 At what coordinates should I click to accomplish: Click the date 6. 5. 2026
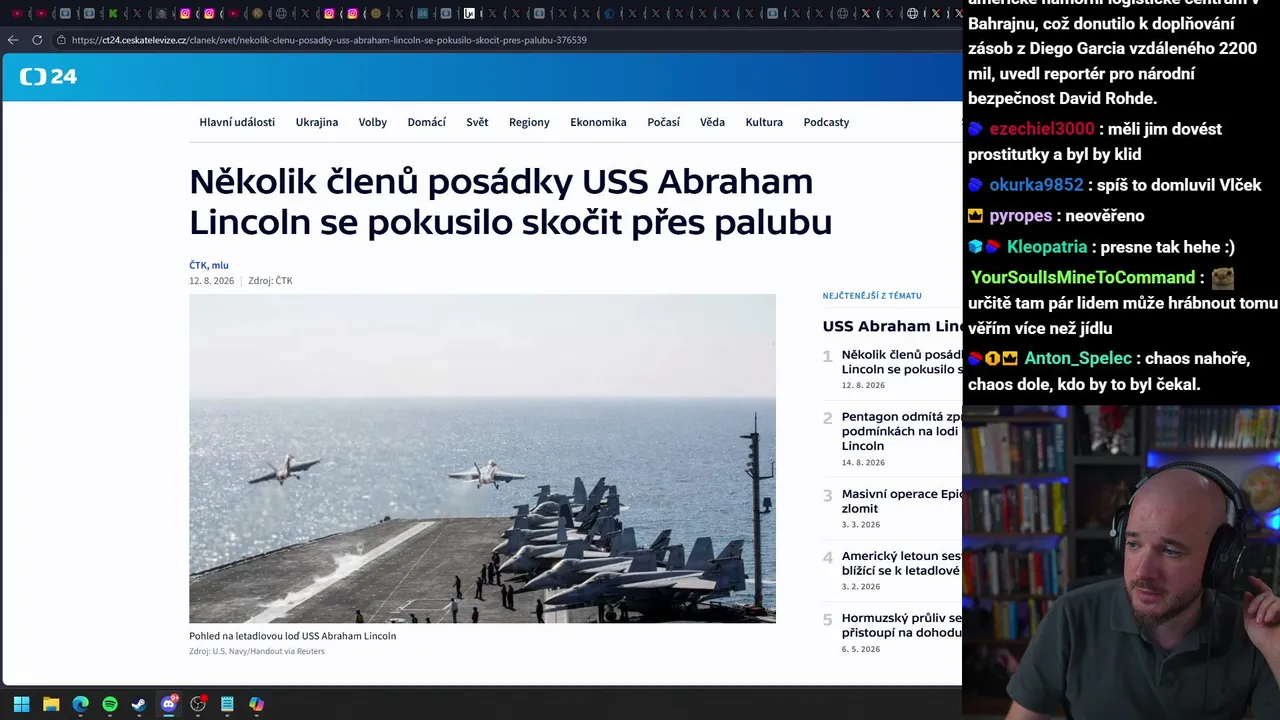(861, 649)
